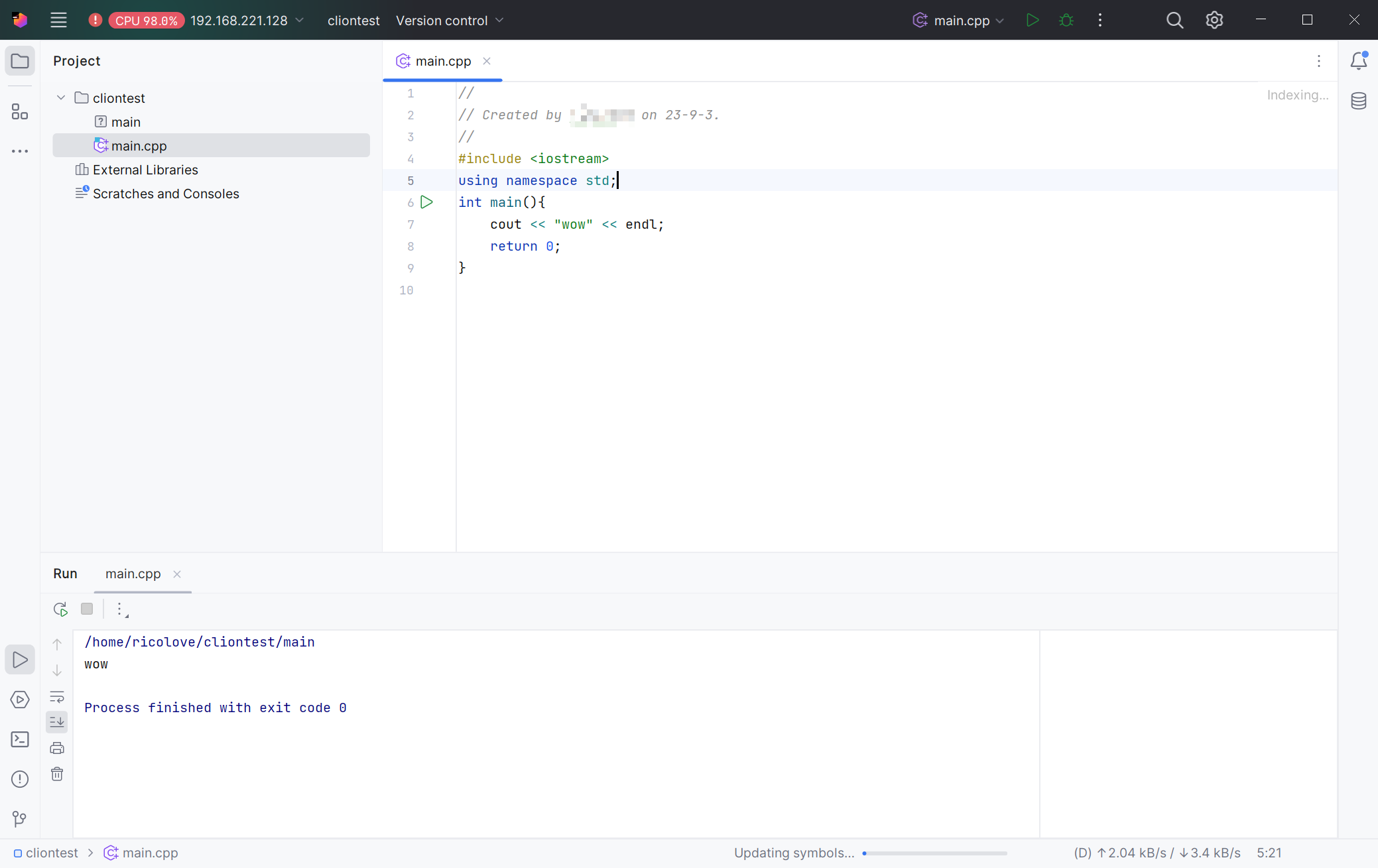The height and width of the screenshot is (868, 1378).
Task: Click the run gutter icon beside int main
Action: [427, 202]
